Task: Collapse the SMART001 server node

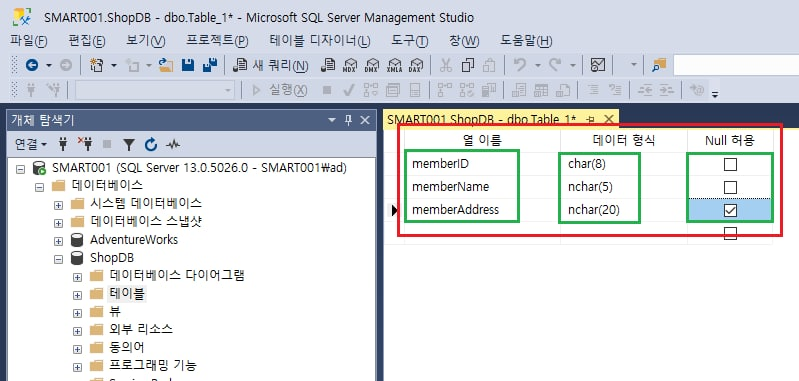Action: point(20,169)
